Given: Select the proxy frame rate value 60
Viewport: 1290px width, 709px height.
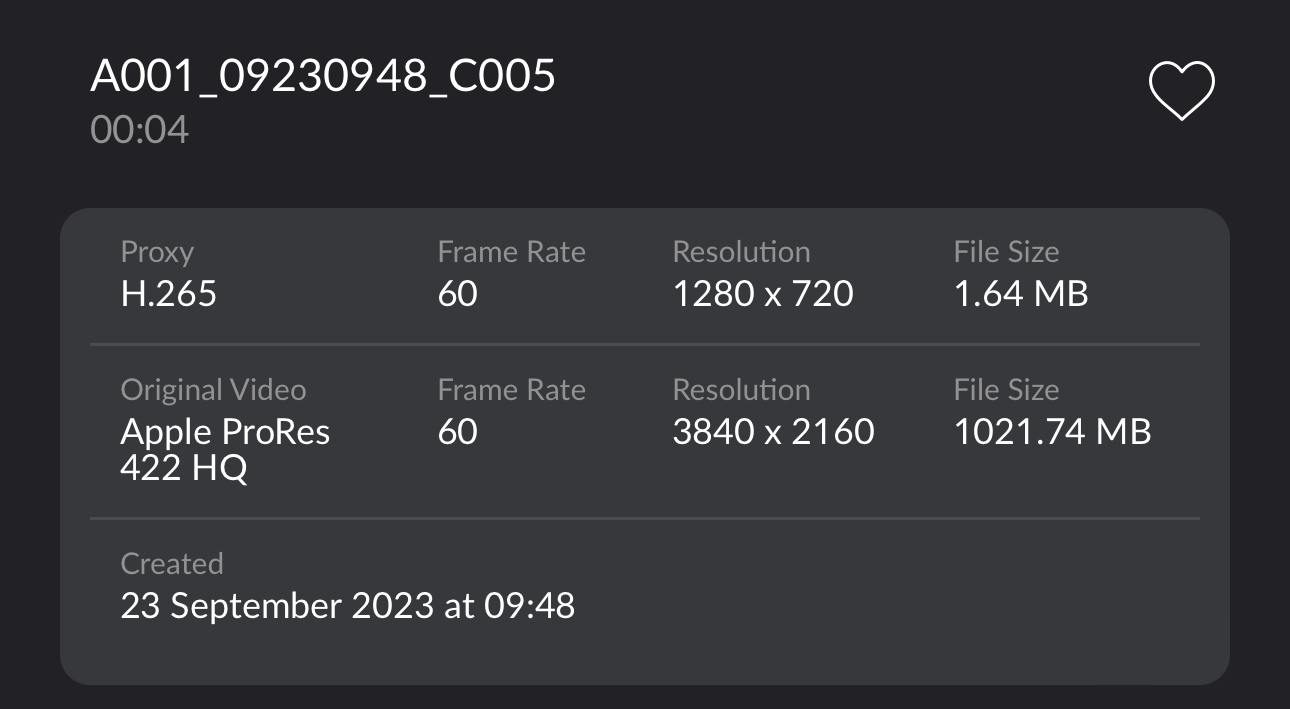Looking at the screenshot, I should click(x=457, y=293).
